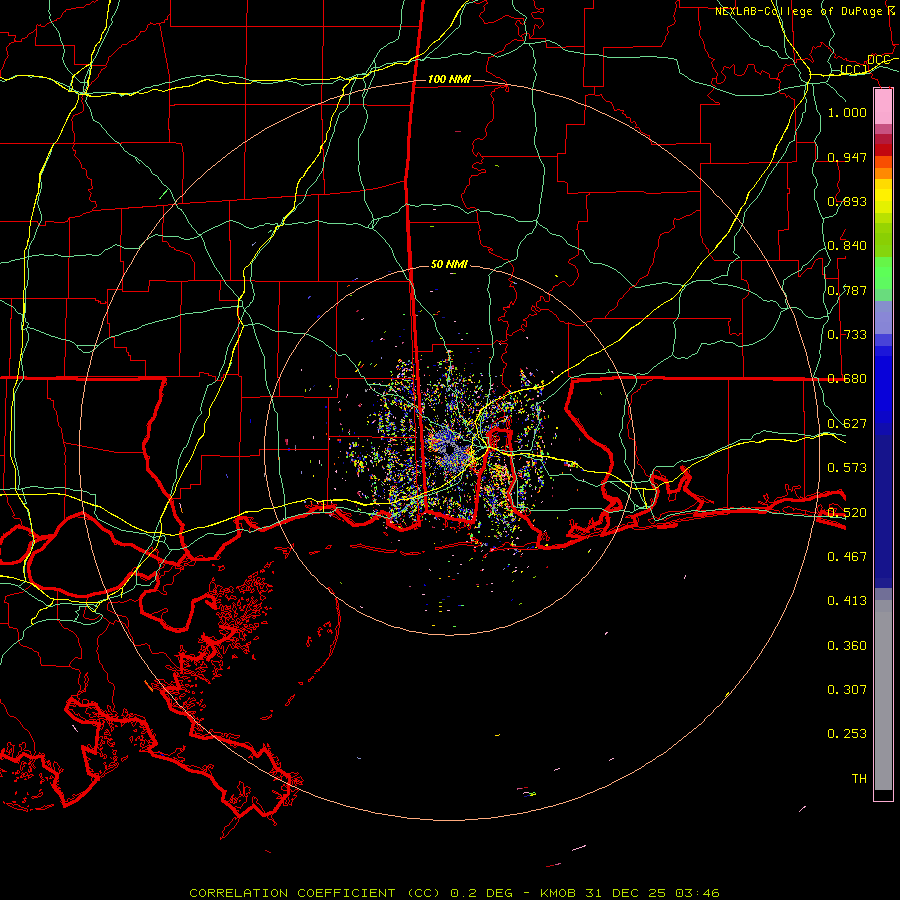
Task: Click the 0.840 scale value
Action: (847, 245)
